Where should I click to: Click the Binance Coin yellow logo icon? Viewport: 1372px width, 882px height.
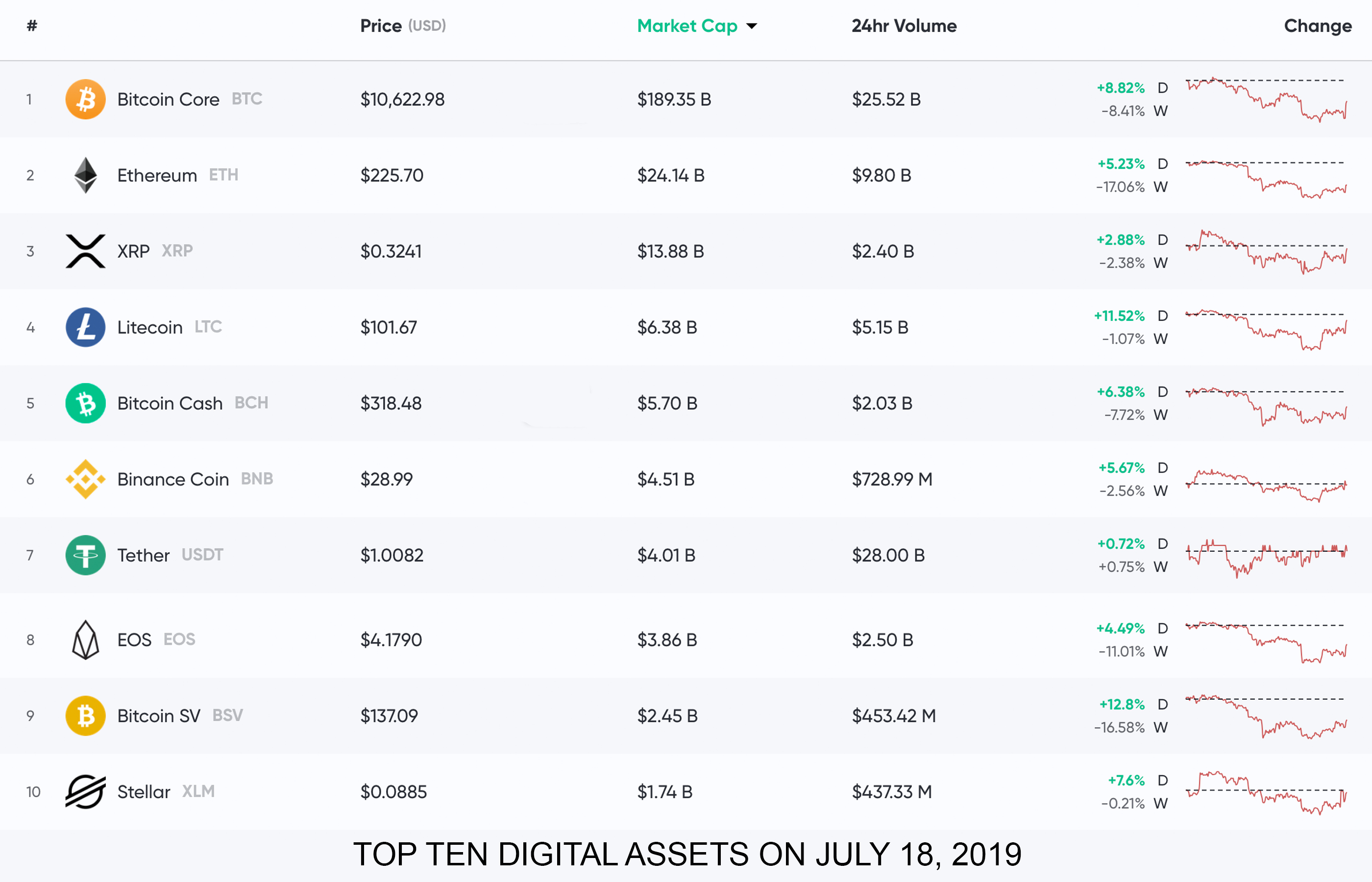click(x=85, y=479)
